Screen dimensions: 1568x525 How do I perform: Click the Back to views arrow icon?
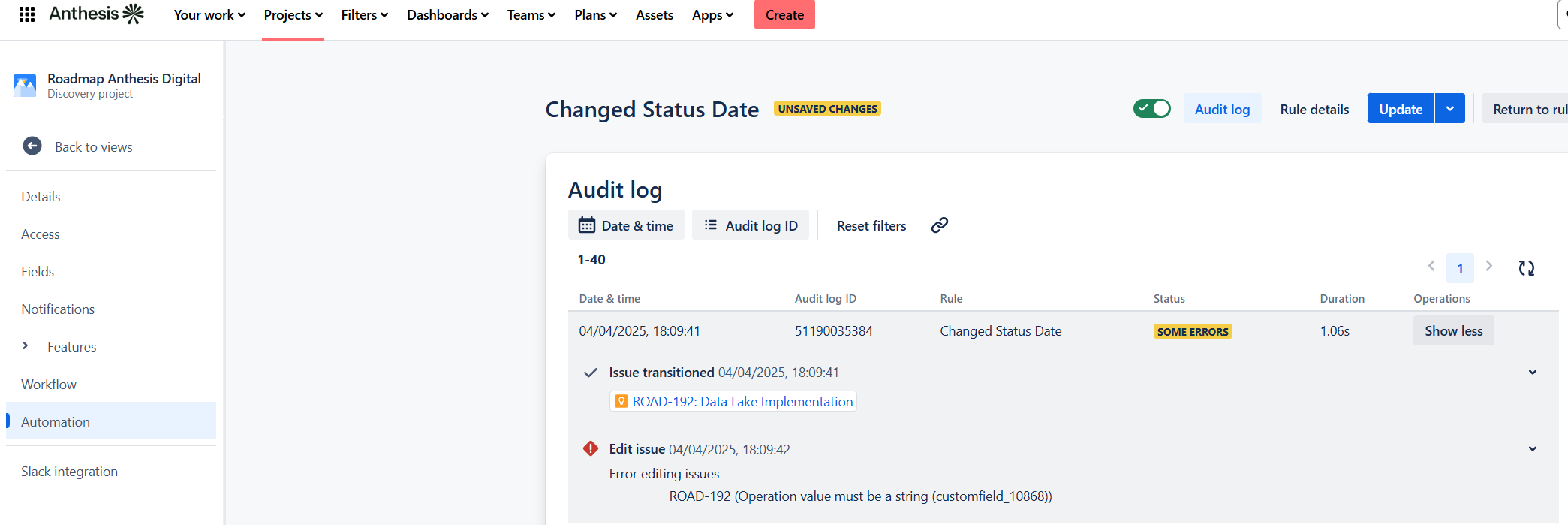click(x=32, y=146)
